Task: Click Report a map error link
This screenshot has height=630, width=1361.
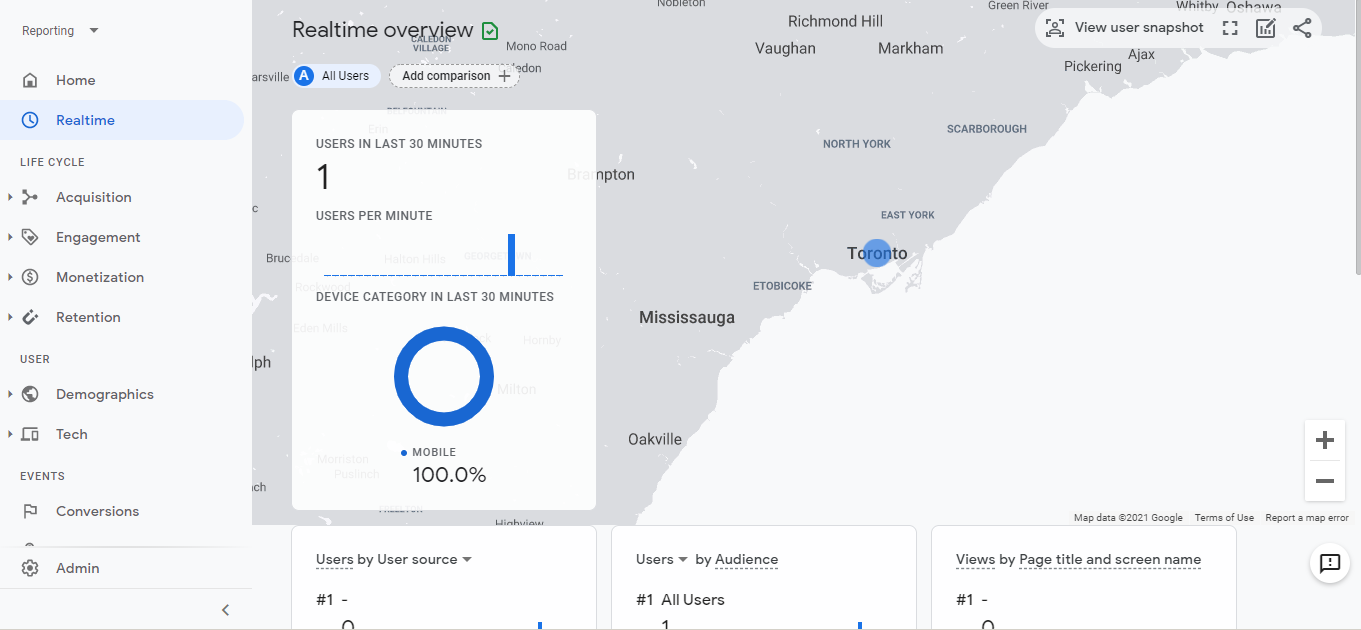Action: [1307, 518]
